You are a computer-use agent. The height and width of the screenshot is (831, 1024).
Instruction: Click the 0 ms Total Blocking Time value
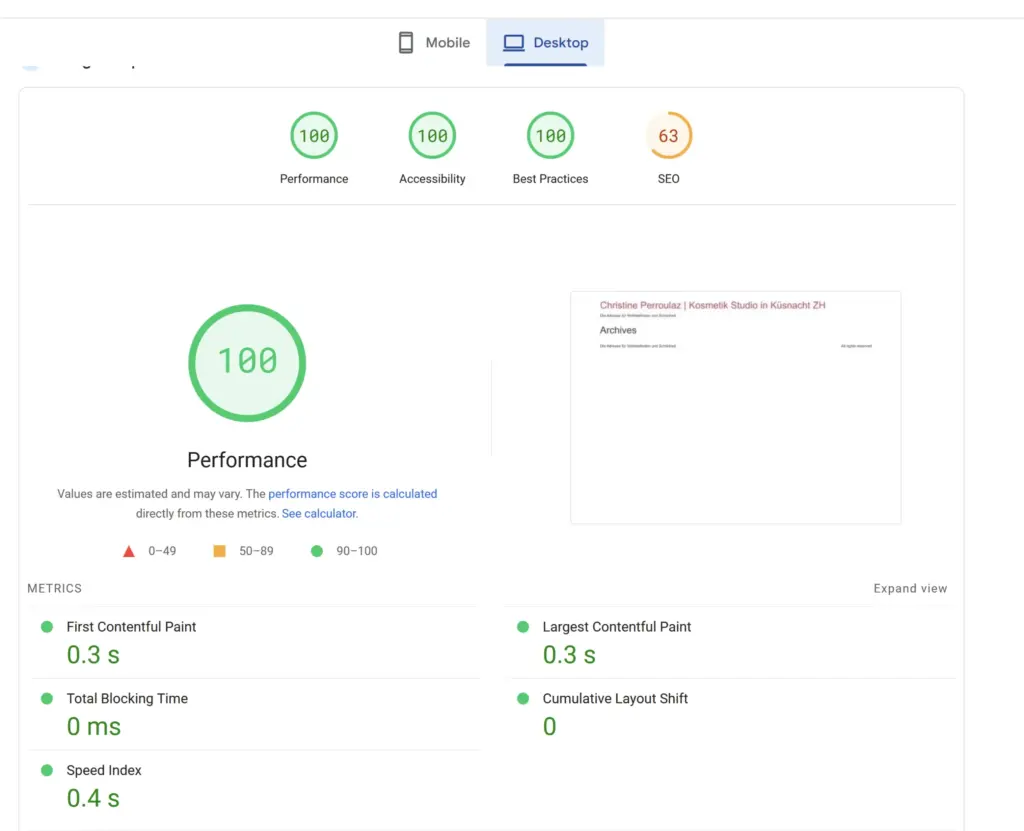94,726
